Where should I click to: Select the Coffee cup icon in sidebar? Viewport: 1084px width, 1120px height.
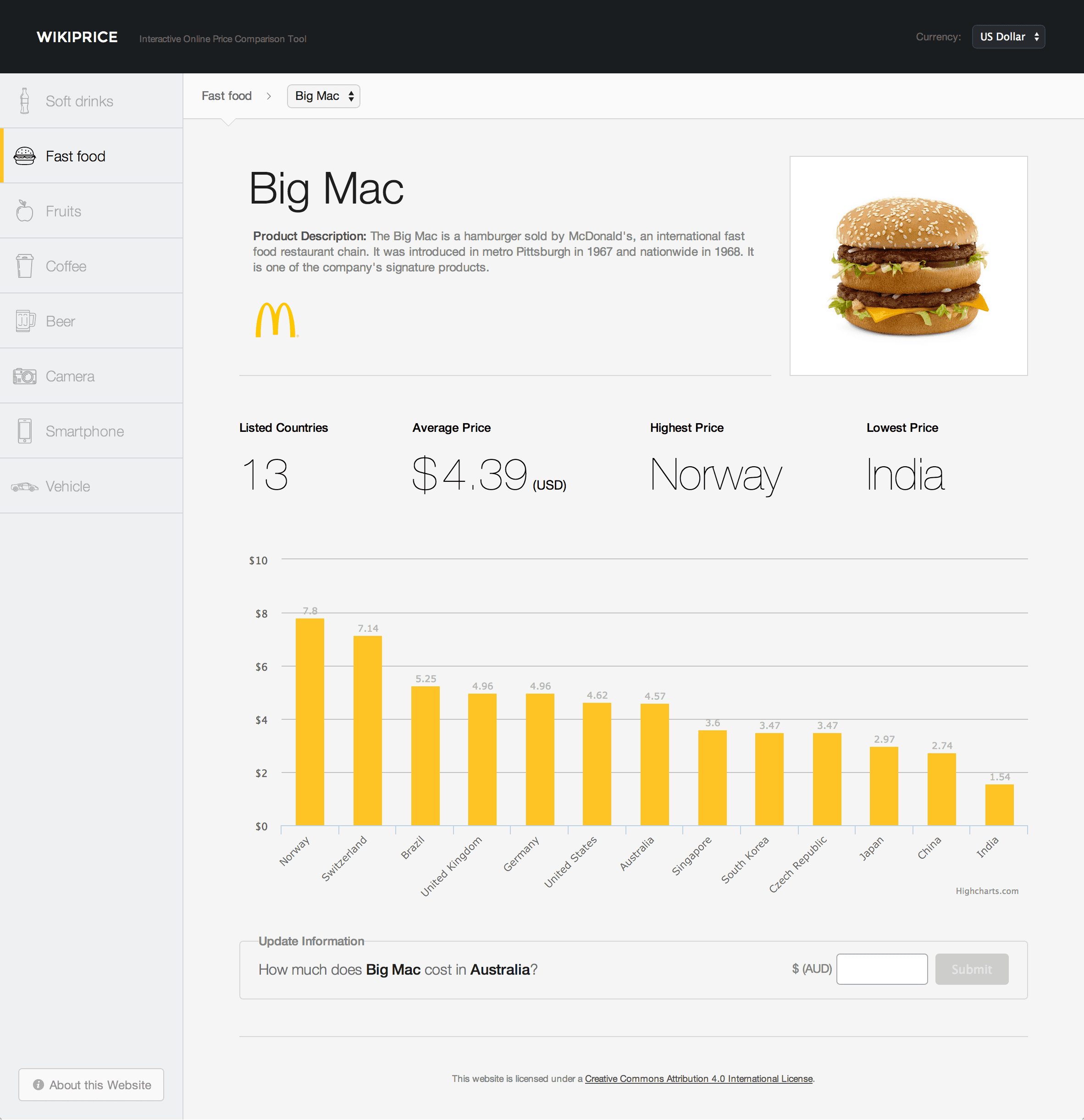click(25, 266)
